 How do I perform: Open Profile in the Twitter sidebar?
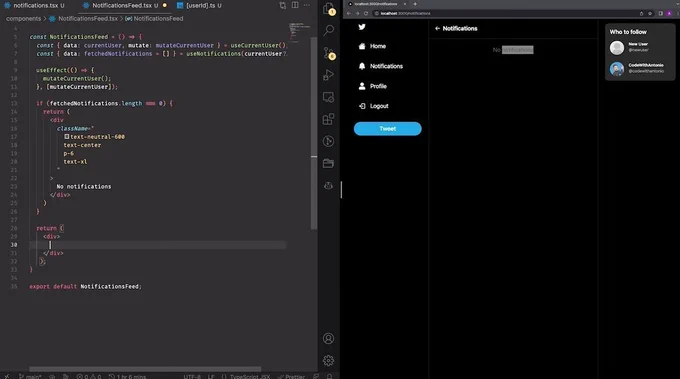click(373, 86)
